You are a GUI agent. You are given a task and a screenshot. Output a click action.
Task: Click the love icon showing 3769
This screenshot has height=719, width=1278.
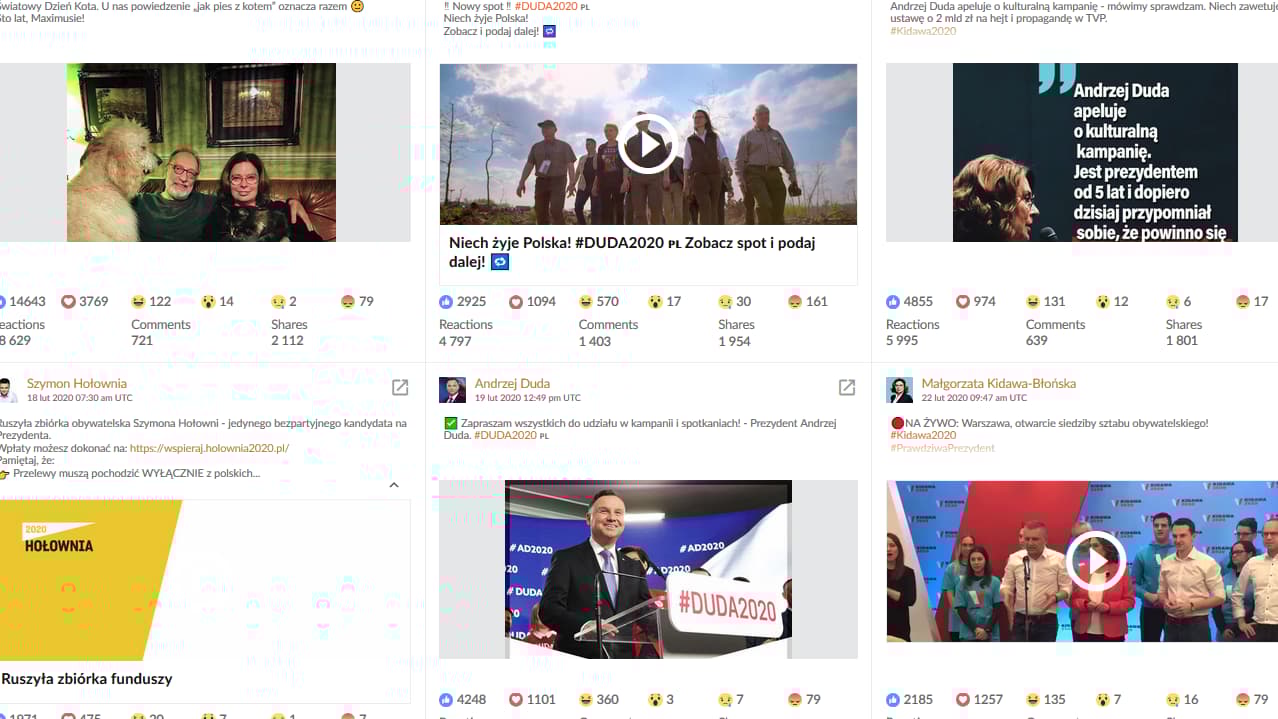coord(69,301)
